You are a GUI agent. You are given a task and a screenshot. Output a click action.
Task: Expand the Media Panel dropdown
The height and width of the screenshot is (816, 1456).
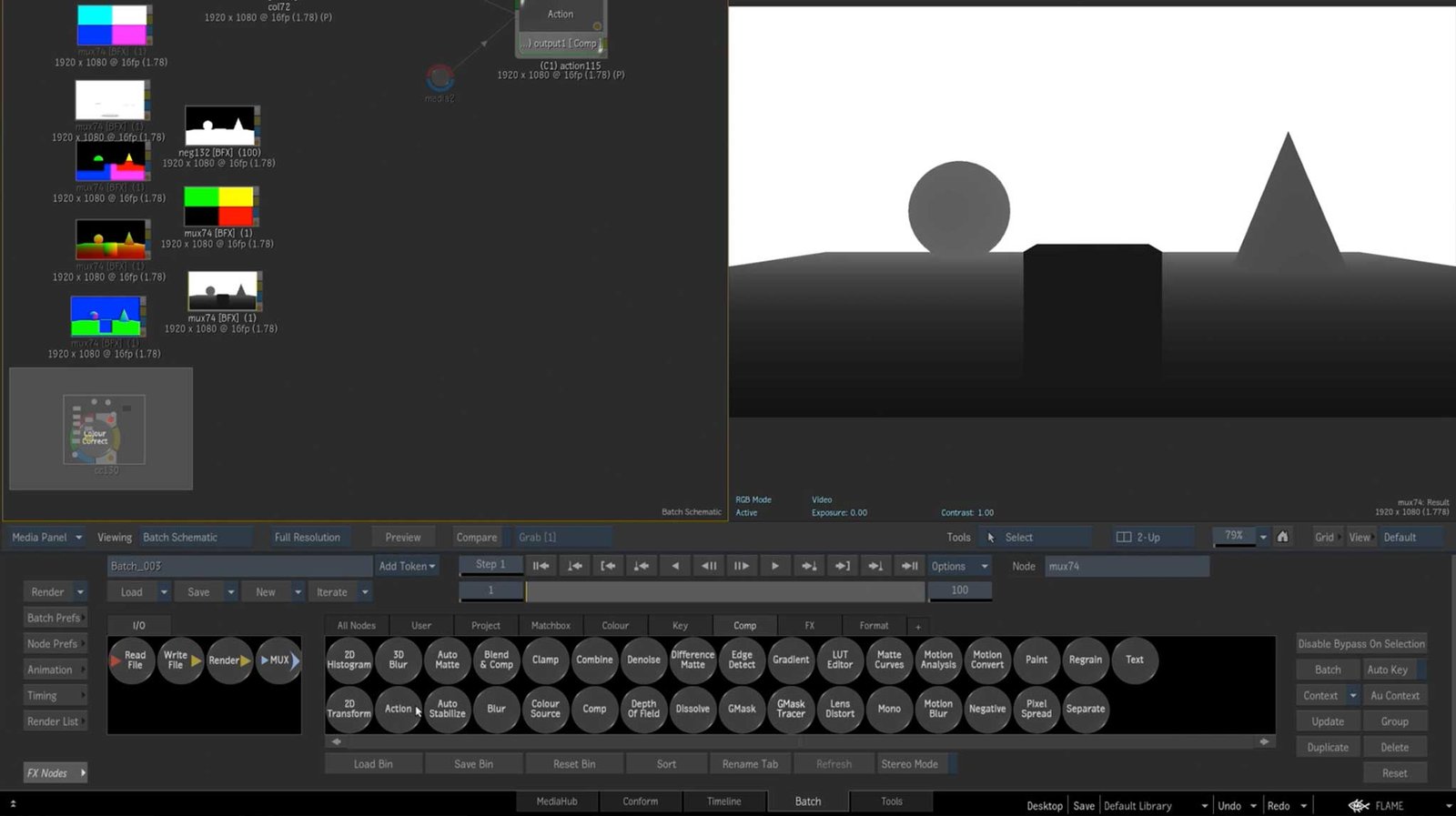(x=46, y=537)
